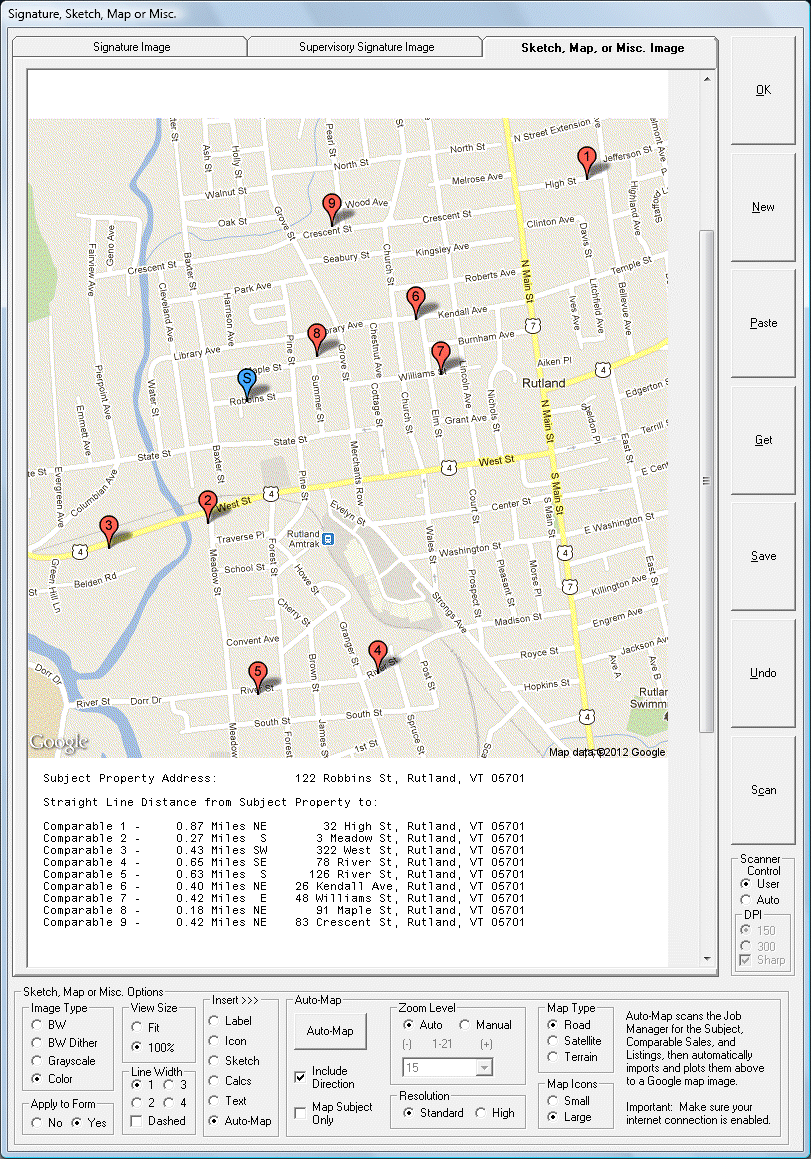
Task: Click the Rutland Amtrak station icon
Action: coord(328,540)
